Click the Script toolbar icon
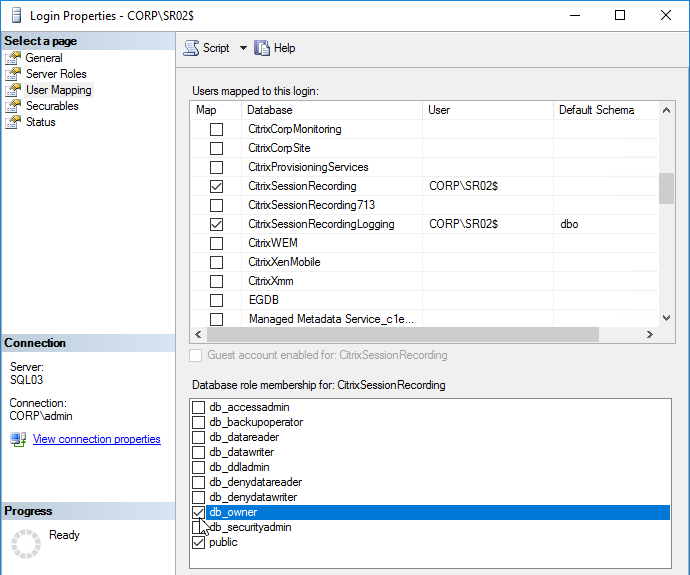This screenshot has width=690, height=575. [191, 48]
